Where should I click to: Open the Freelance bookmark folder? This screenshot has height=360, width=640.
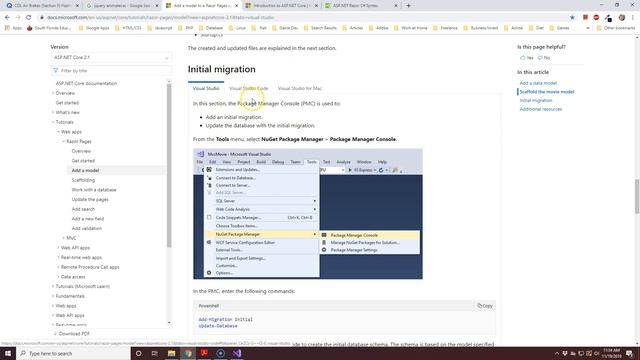pyautogui.click(x=445, y=28)
